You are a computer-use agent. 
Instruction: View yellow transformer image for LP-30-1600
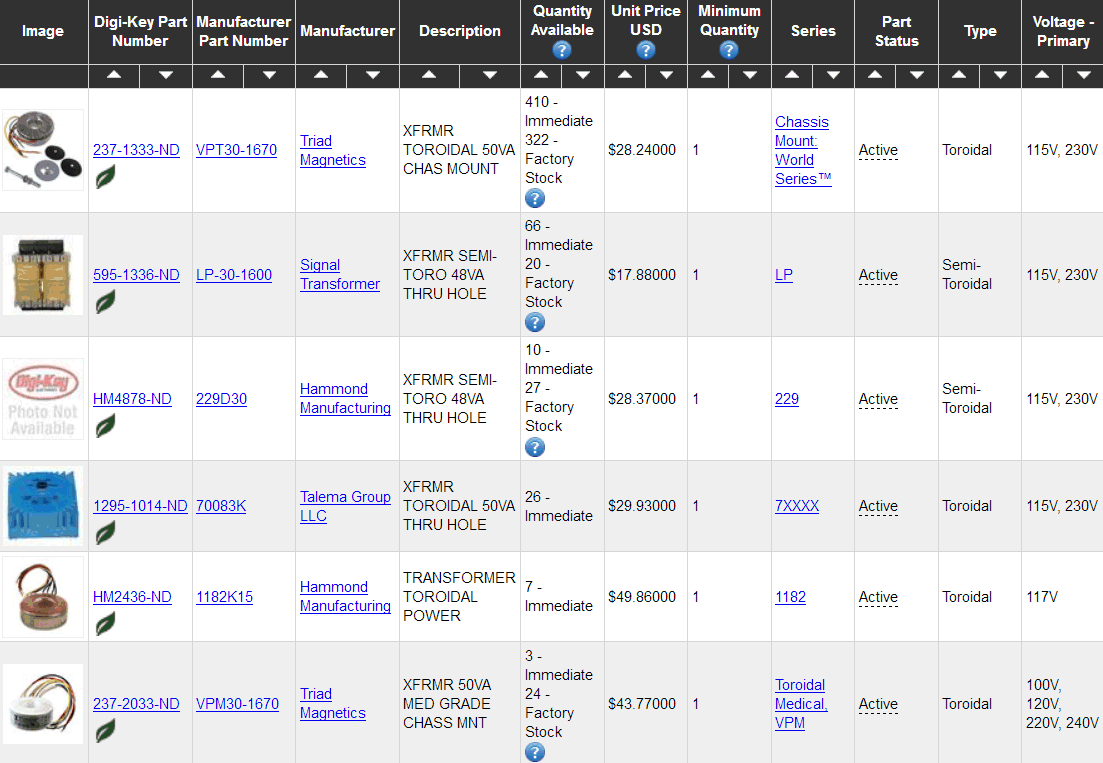click(43, 275)
